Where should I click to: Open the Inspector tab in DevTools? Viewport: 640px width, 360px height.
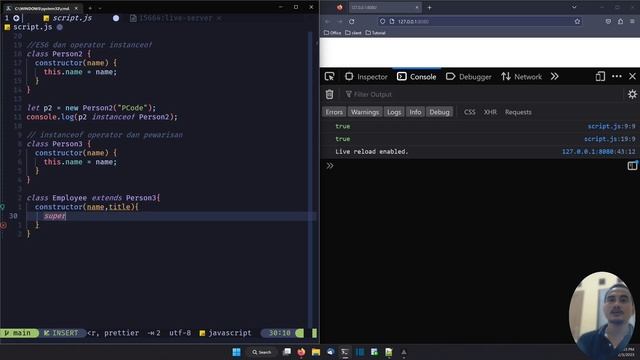[x=366, y=76]
